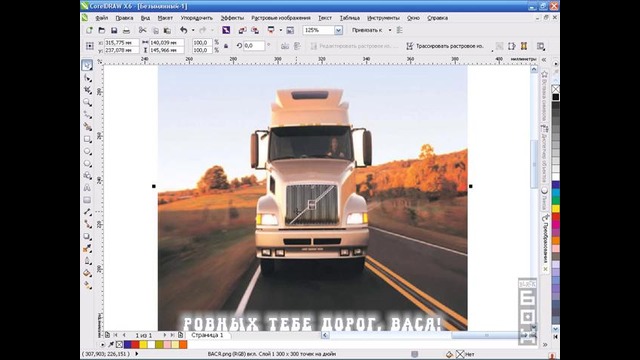Image resolution: width=640 pixels, height=360 pixels.
Task: Click the horizontal scrollbar left arrow
Action: coord(325,335)
